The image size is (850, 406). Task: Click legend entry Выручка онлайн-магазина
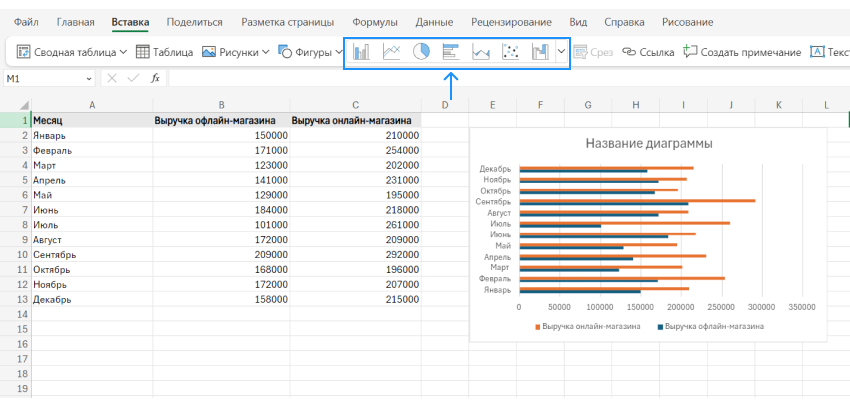588,327
